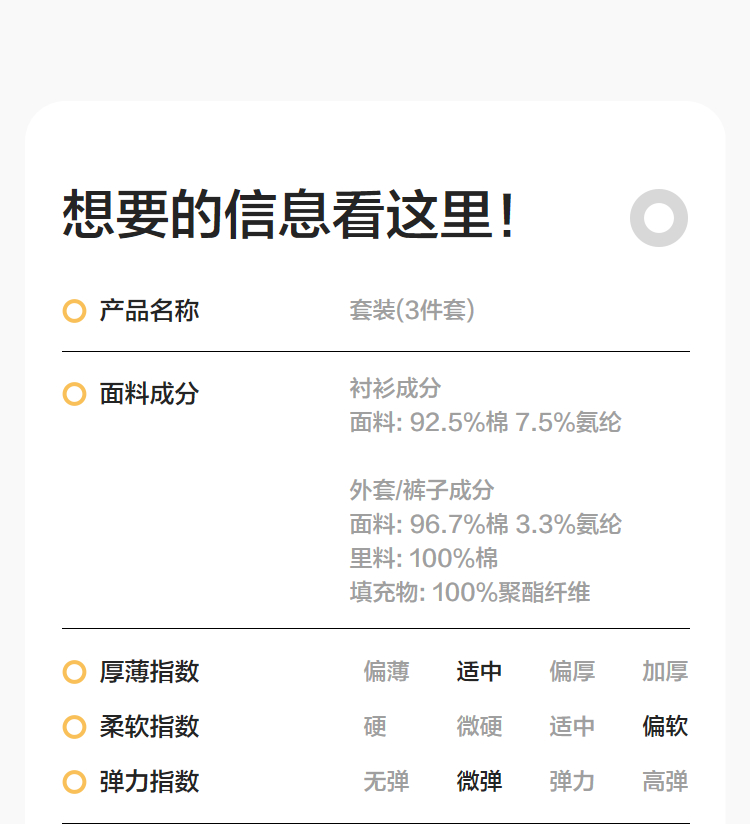Pick 无弹 elasticity option
750x824 pixels.
point(386,782)
